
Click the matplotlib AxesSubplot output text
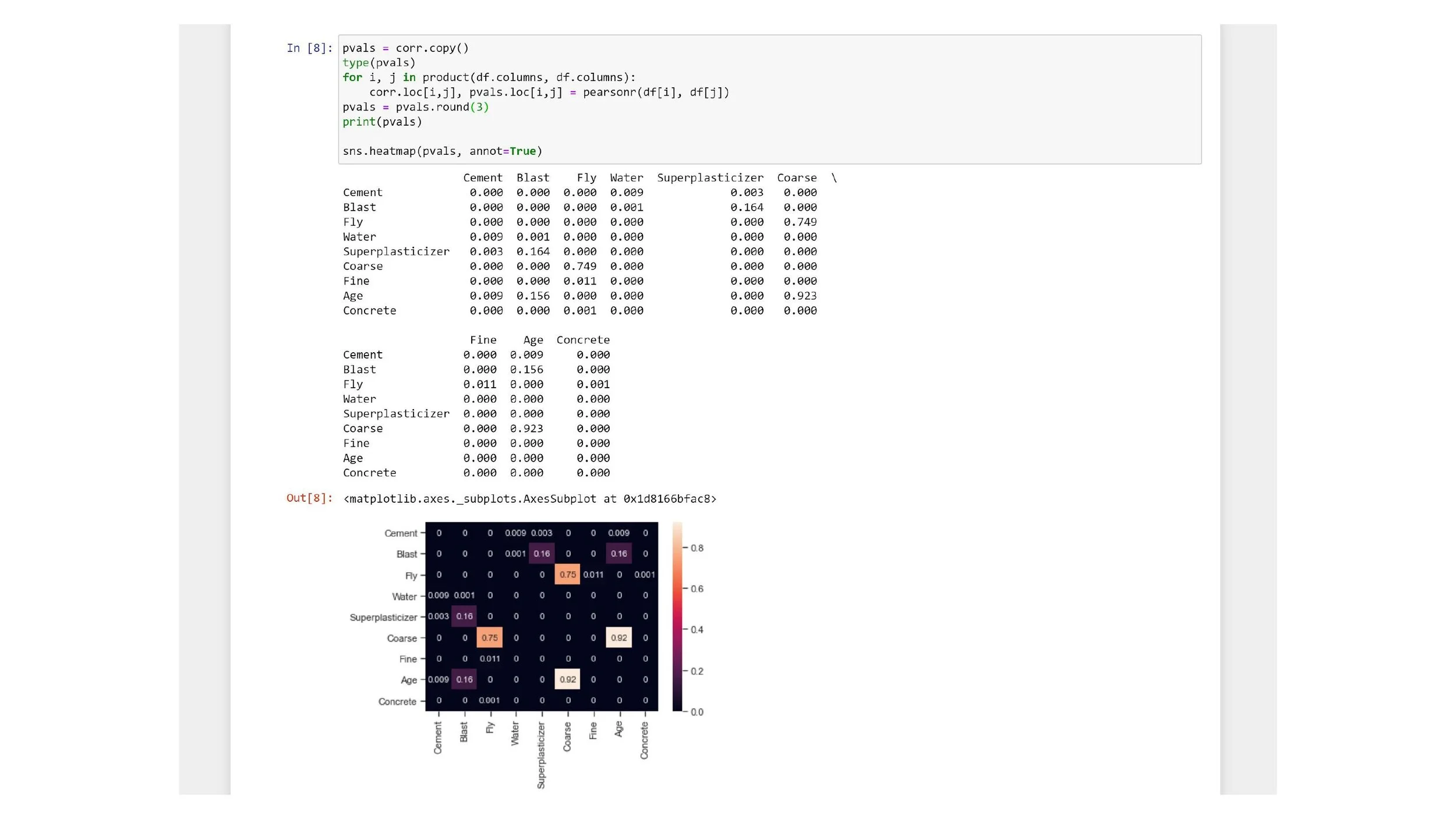point(530,499)
